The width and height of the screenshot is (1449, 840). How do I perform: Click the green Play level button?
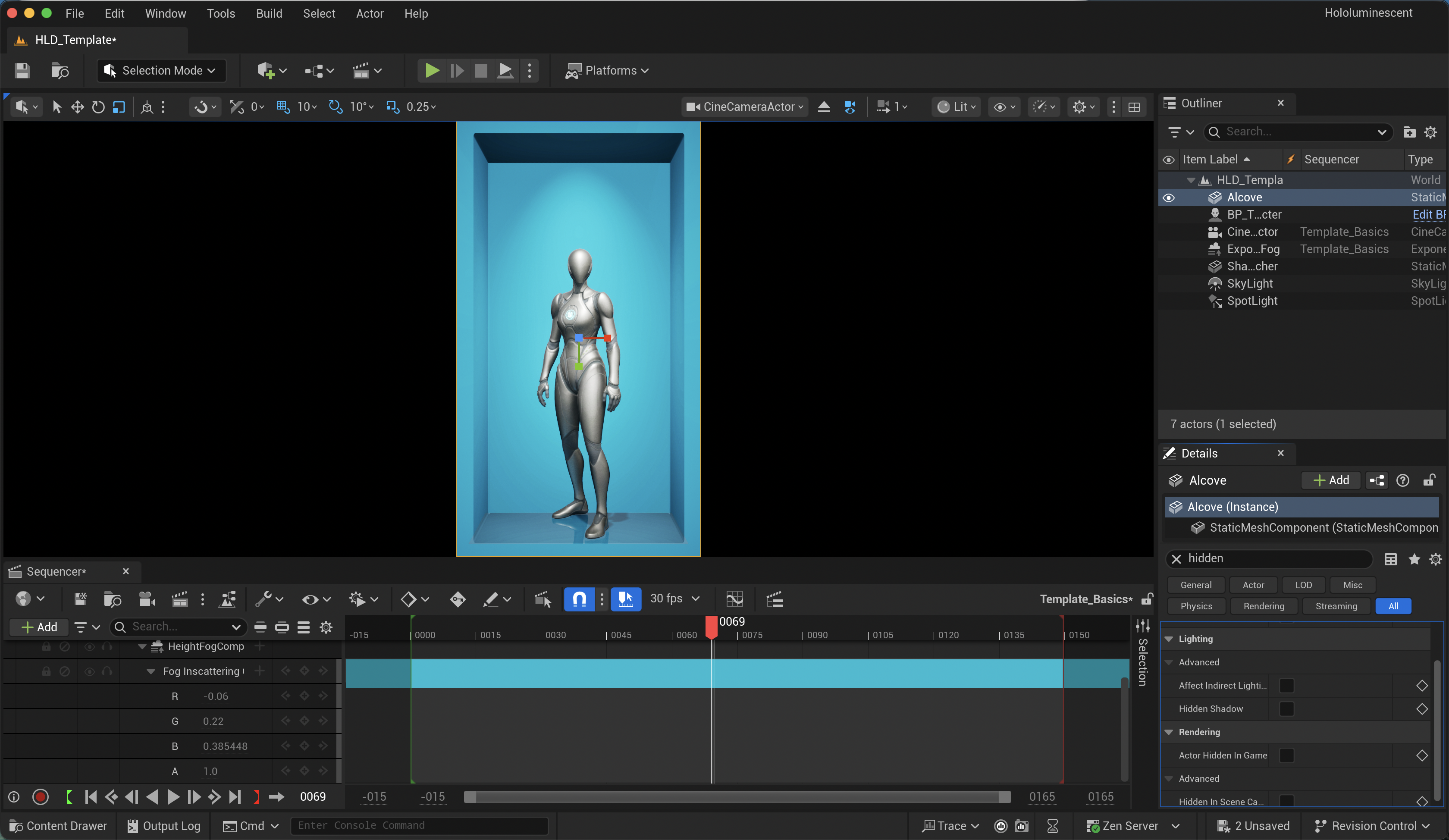point(432,71)
